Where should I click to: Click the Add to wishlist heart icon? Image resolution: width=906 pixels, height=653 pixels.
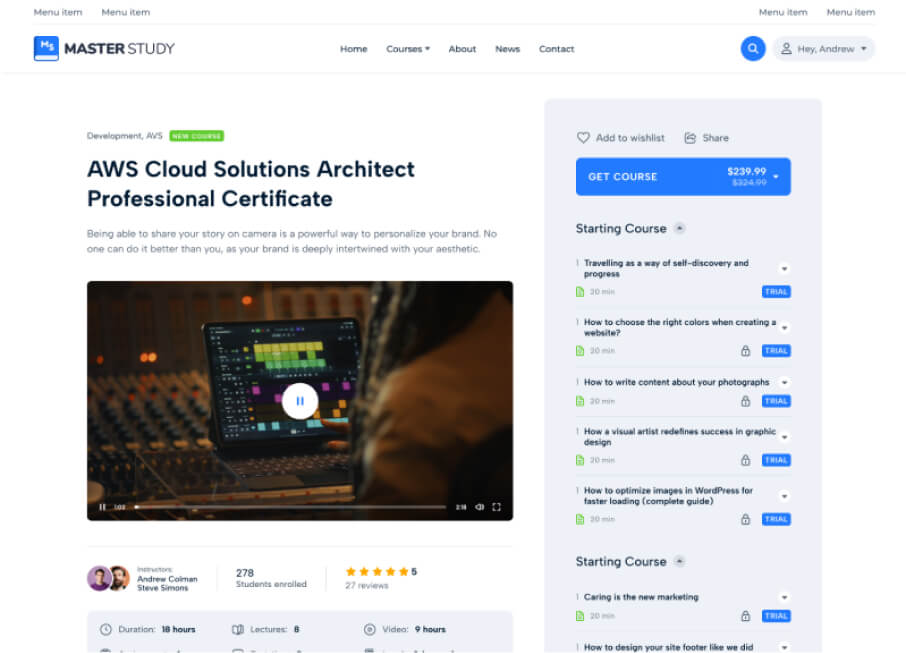tap(583, 138)
